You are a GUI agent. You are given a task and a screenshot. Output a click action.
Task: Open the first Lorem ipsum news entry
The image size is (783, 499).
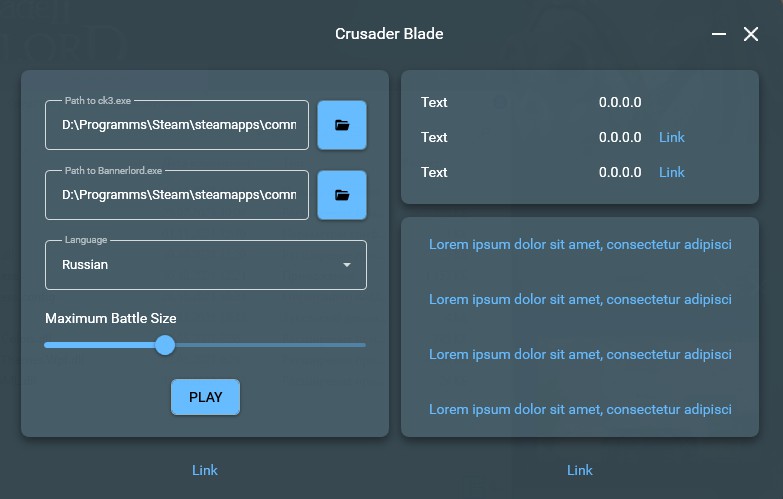click(580, 244)
